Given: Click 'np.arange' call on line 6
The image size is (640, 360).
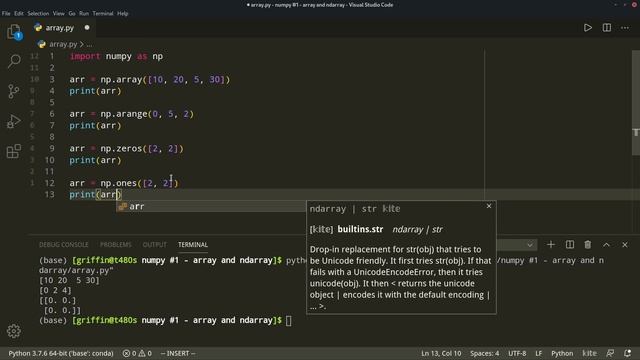Looking at the screenshot, I should tap(124, 114).
